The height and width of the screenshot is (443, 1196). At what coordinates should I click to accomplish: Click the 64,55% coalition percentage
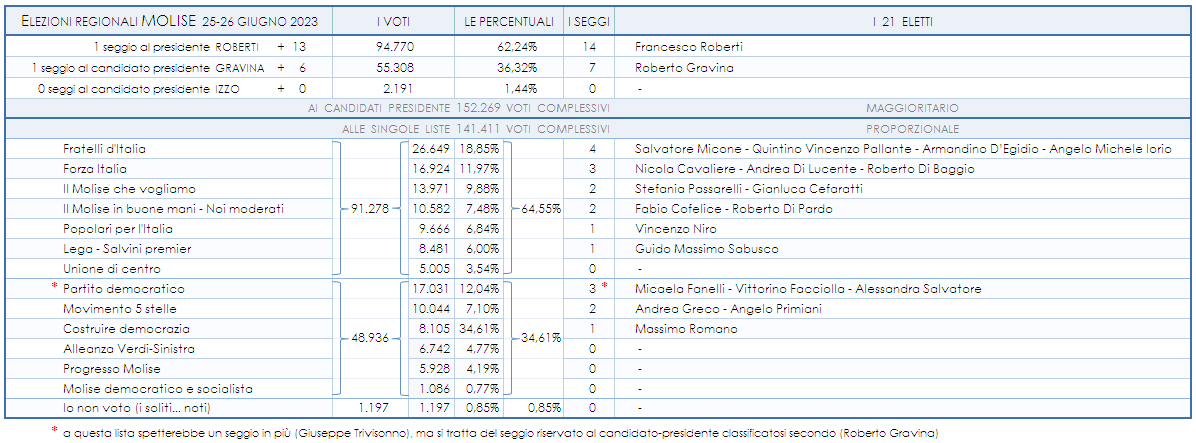tap(541, 209)
